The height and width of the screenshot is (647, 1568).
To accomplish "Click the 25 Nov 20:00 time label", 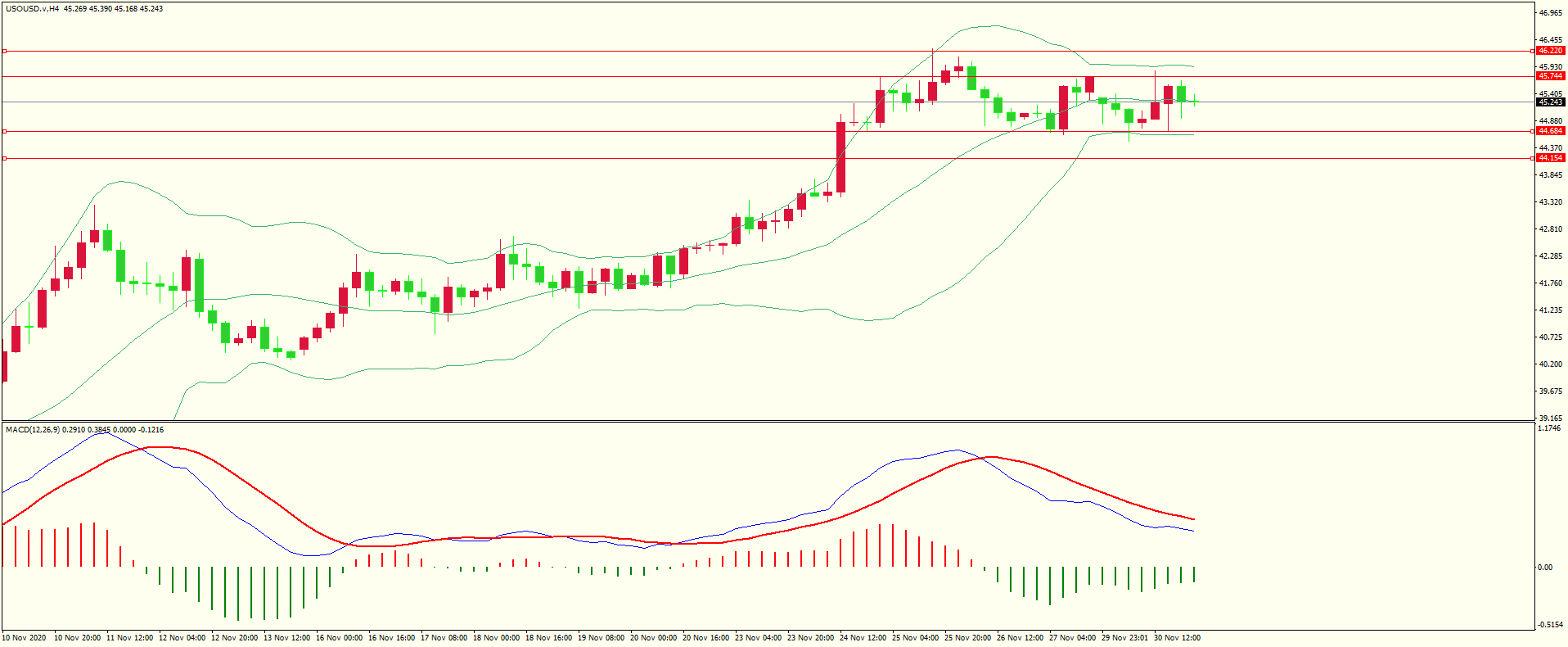I will 968,638.
